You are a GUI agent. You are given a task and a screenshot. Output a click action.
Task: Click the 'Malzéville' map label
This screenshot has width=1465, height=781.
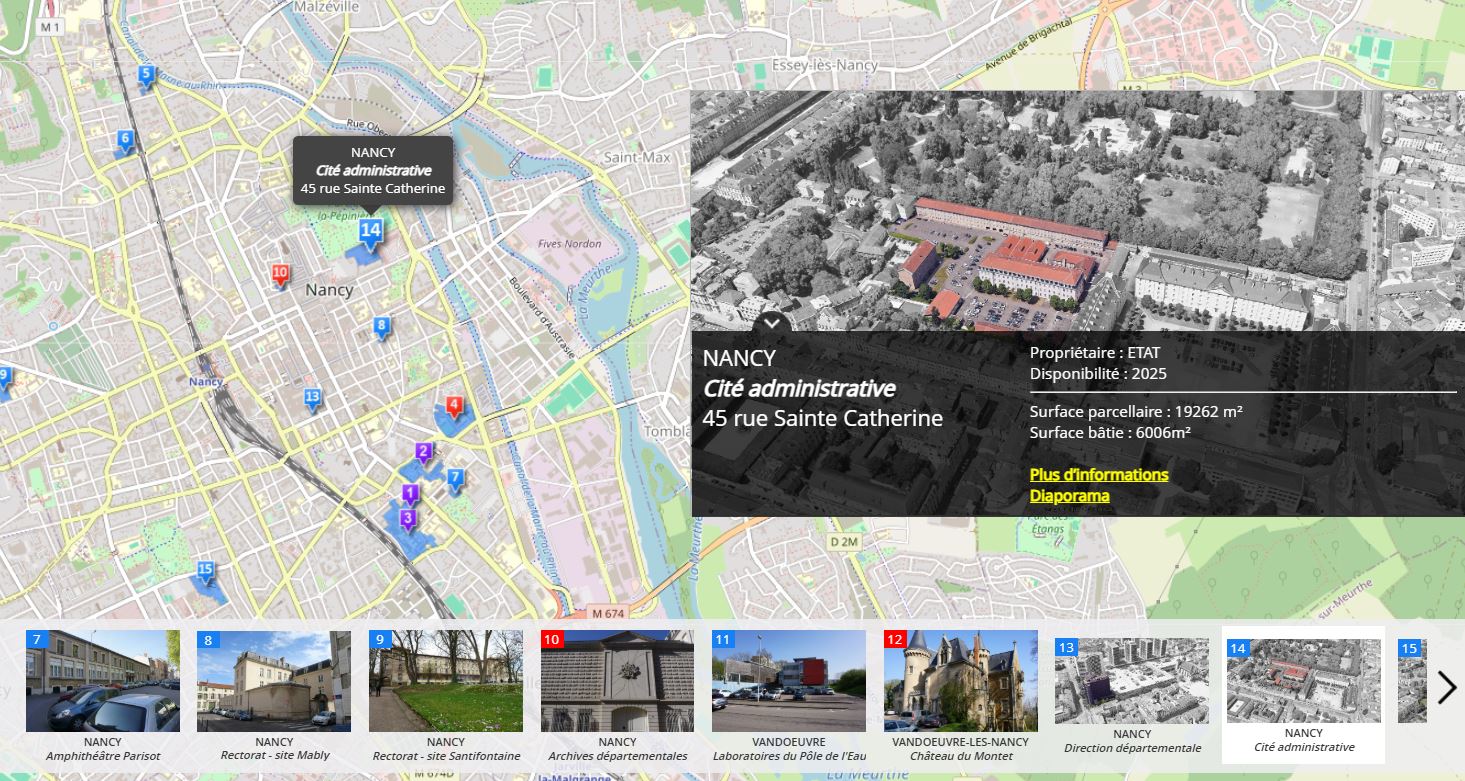(x=326, y=6)
